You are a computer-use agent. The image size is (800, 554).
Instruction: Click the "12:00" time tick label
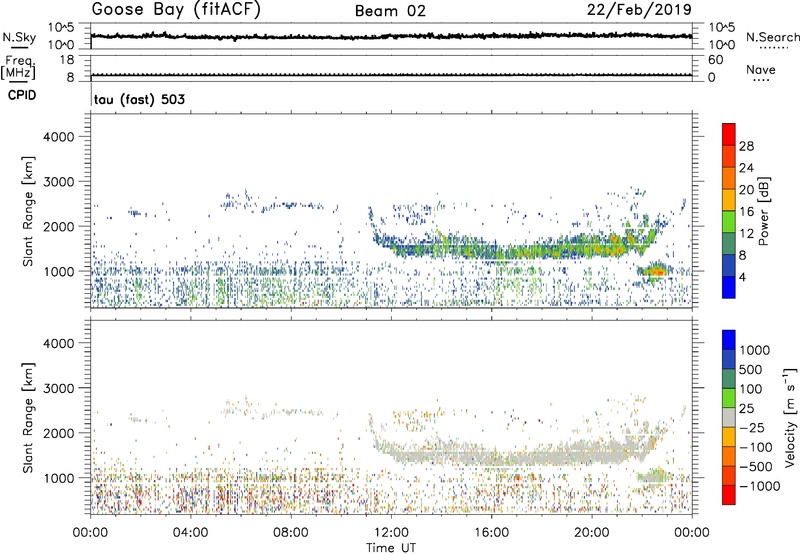pyautogui.click(x=391, y=533)
